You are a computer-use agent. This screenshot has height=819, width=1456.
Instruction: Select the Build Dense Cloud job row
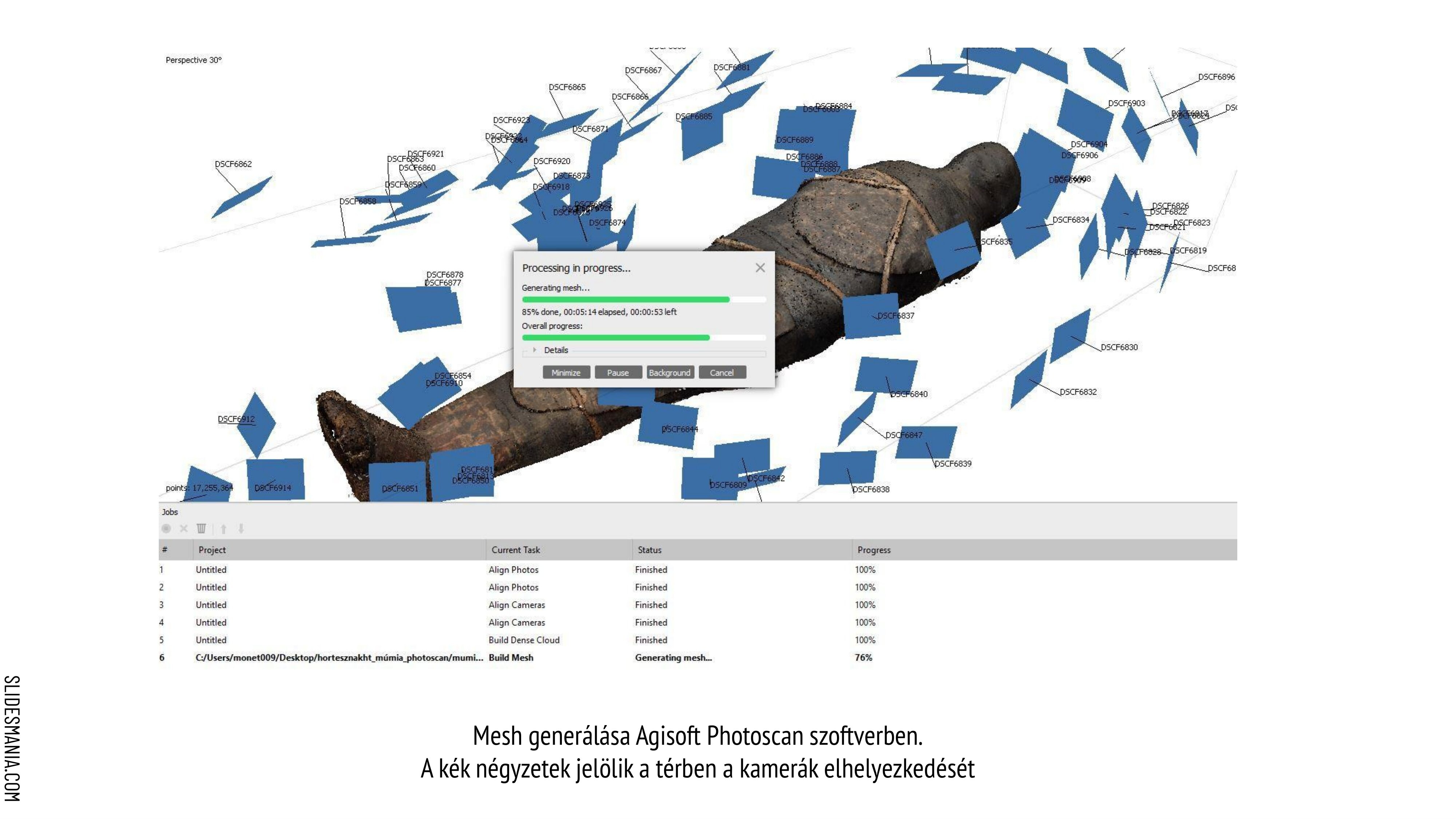[524, 640]
